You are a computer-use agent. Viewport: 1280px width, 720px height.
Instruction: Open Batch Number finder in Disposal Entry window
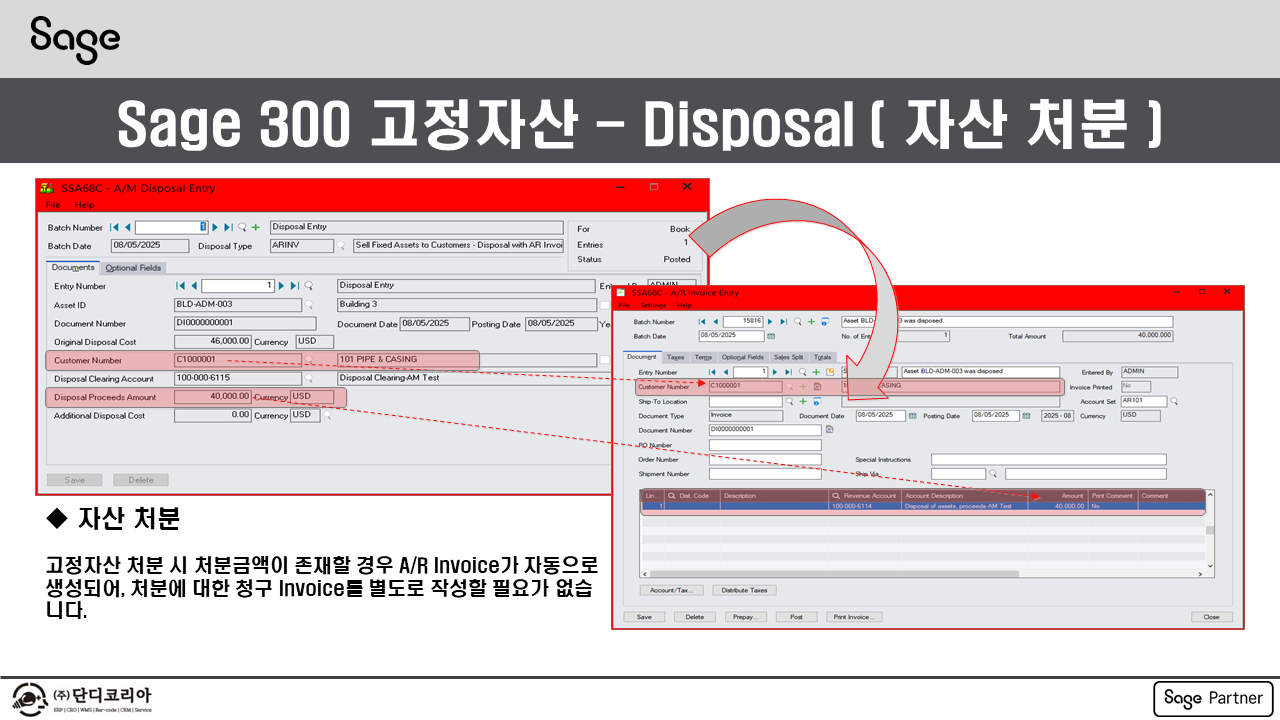tap(242, 227)
